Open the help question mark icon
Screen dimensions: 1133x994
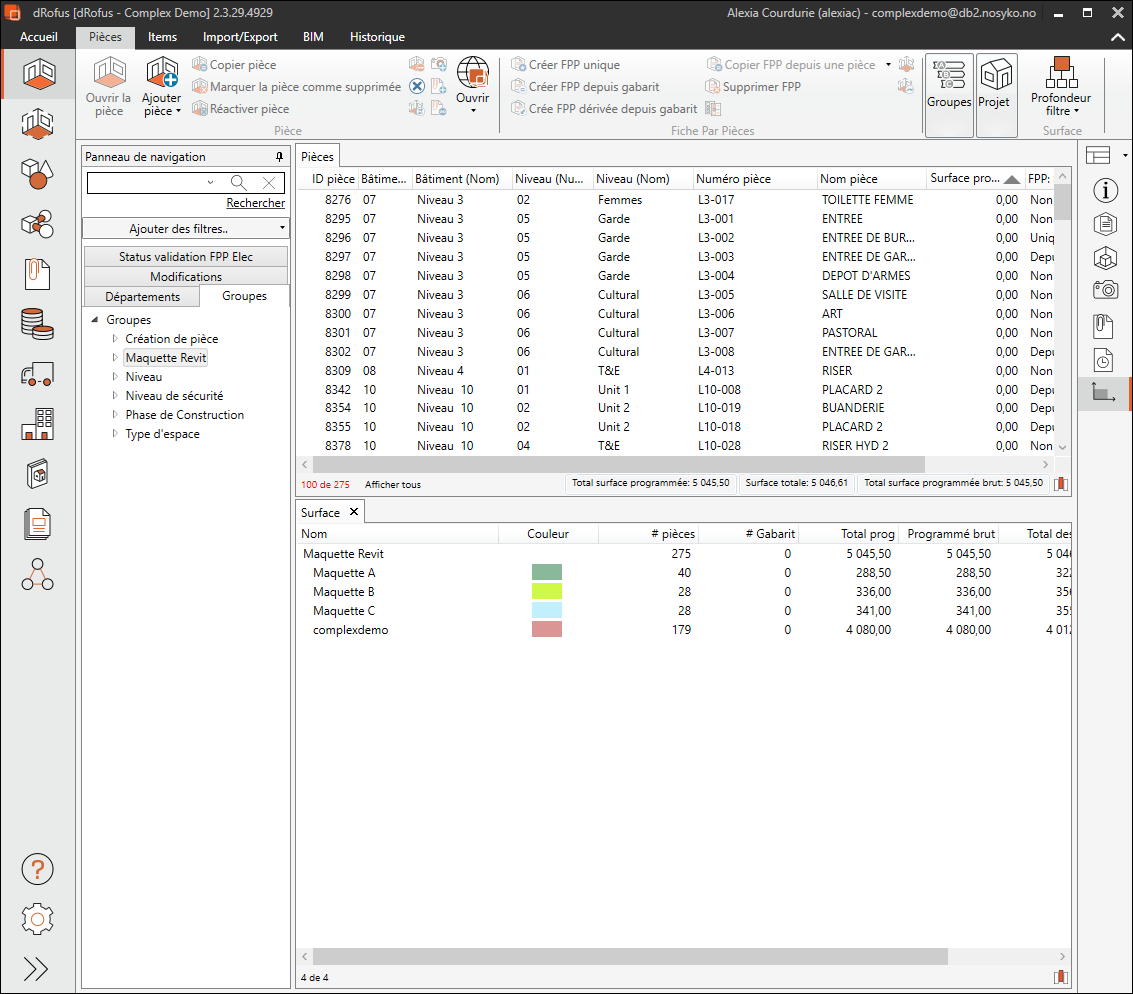[x=37, y=869]
